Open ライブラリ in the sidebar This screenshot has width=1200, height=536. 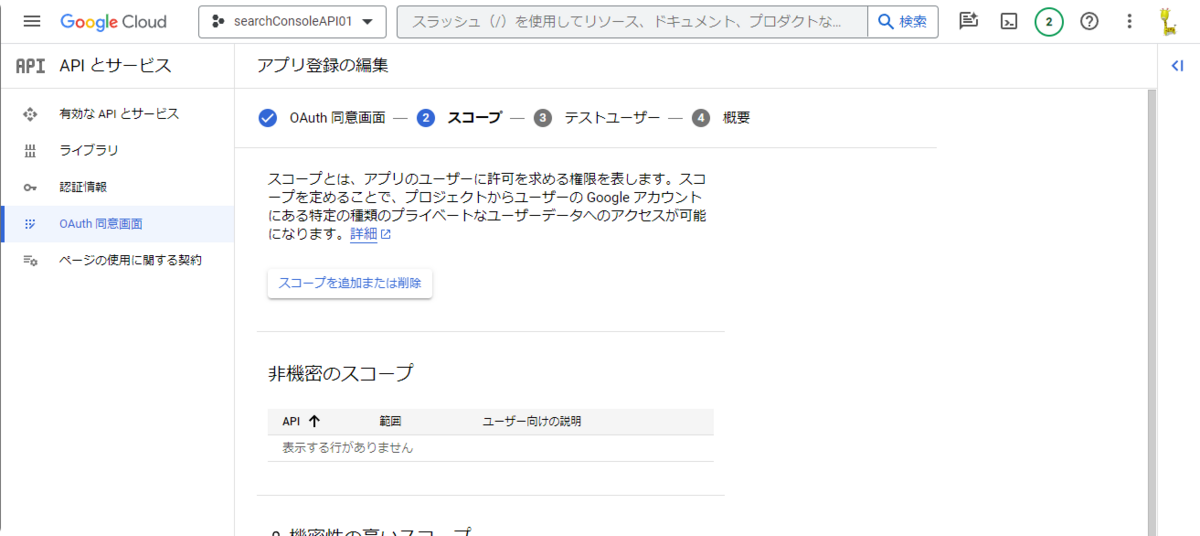click(89, 151)
